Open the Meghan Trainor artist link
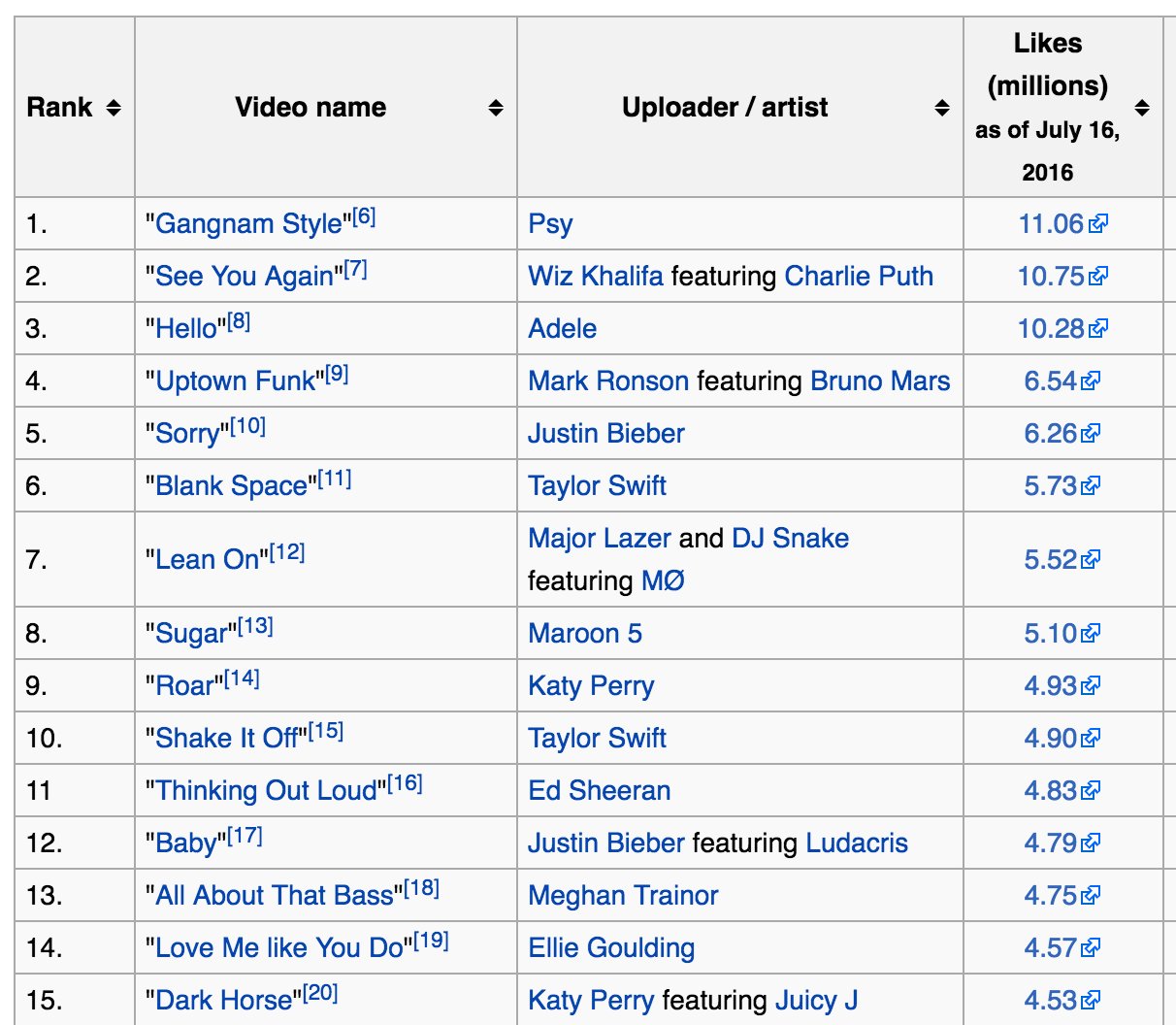 point(623,896)
